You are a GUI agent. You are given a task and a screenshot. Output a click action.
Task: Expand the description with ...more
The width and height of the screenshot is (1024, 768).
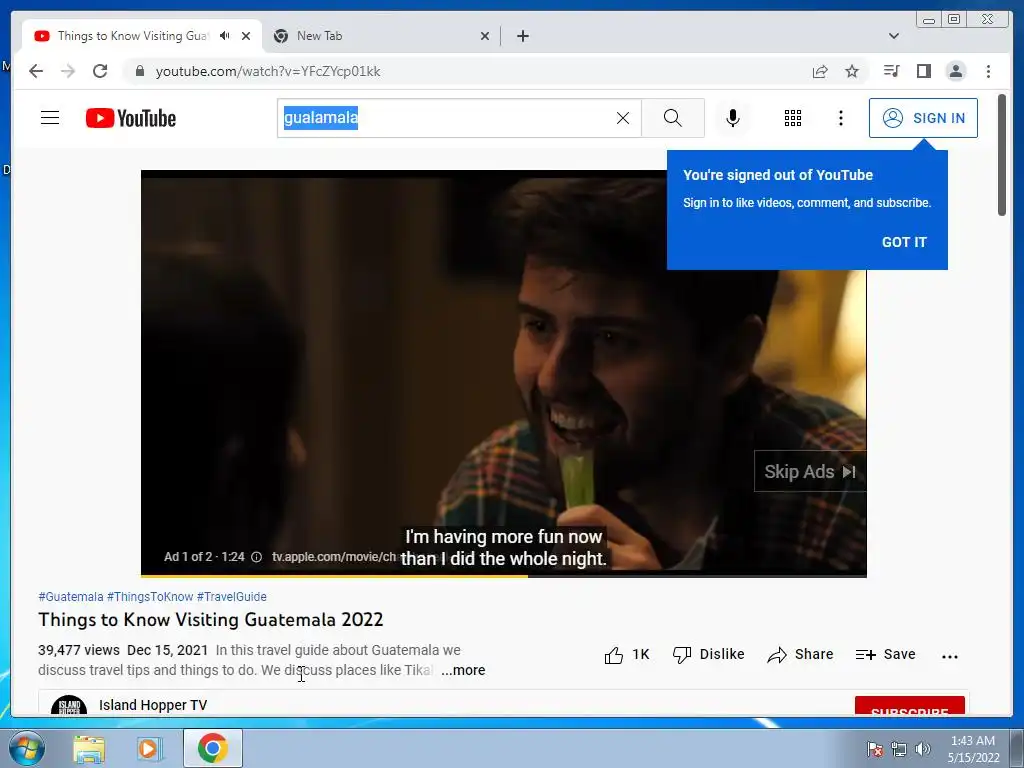(x=463, y=670)
